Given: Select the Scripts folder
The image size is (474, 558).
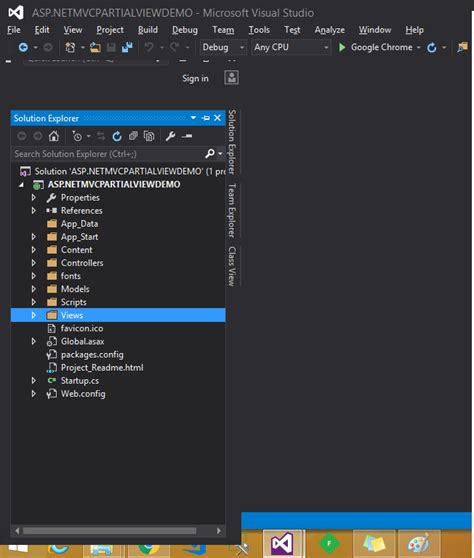Looking at the screenshot, I should point(74,302).
